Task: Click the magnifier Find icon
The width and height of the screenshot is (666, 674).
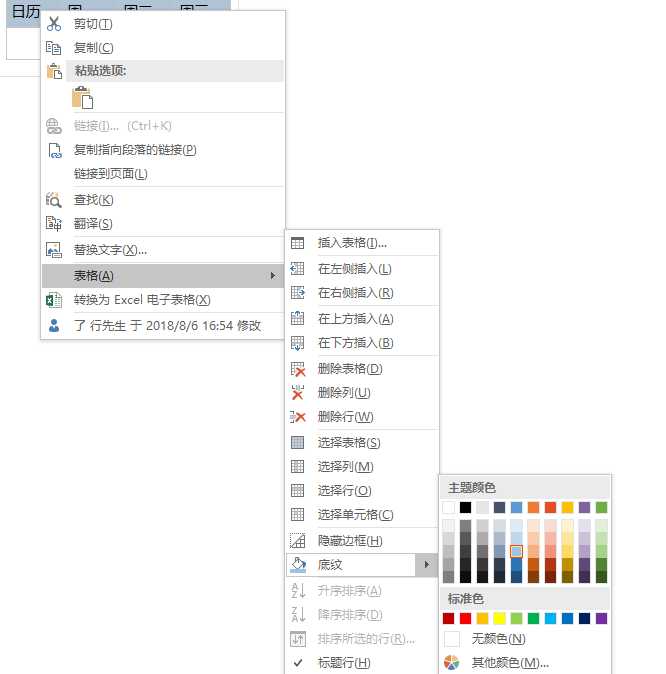Action: click(x=54, y=200)
